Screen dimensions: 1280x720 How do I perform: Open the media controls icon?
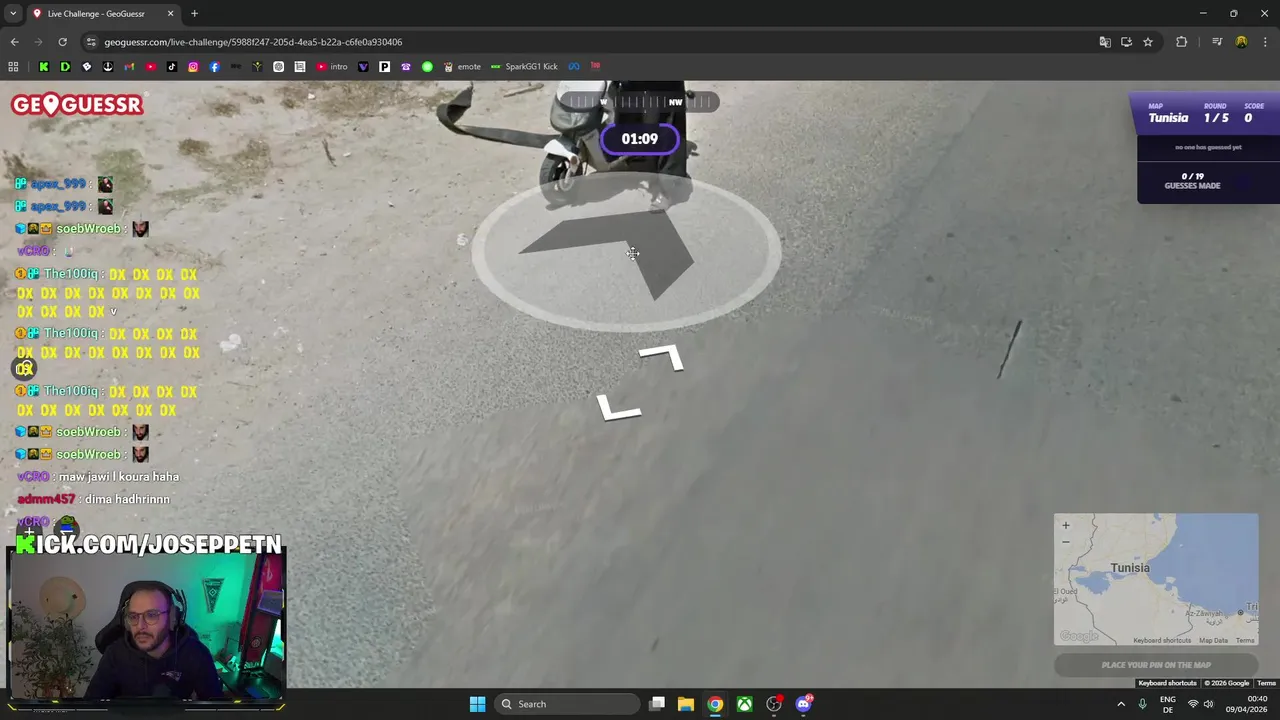coord(1217,42)
